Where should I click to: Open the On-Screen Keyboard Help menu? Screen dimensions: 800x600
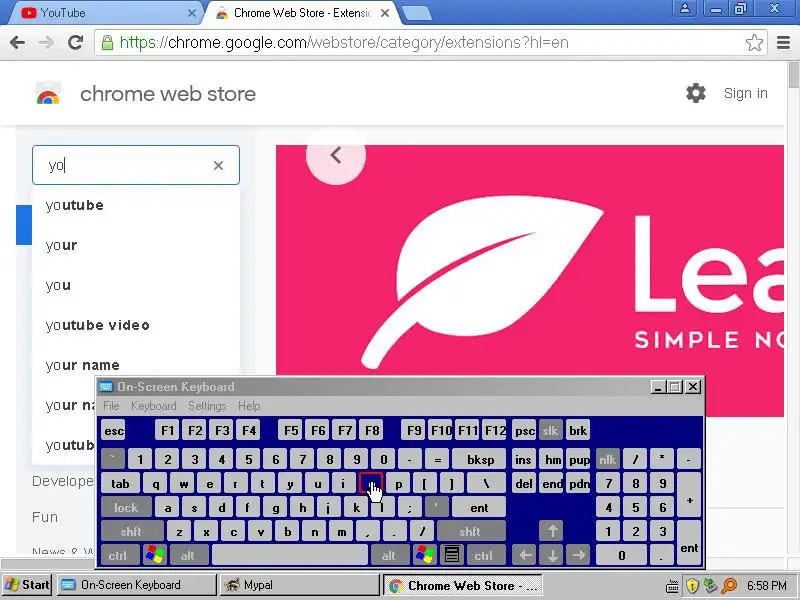click(x=249, y=406)
